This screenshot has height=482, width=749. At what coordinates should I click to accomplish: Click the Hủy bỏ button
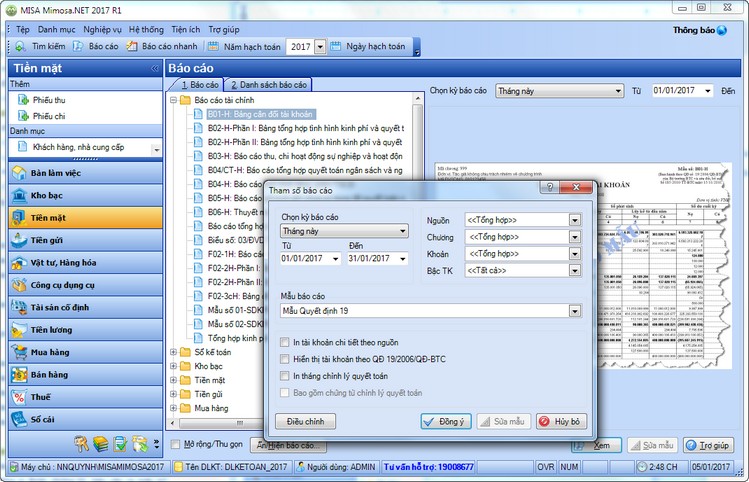tap(561, 421)
